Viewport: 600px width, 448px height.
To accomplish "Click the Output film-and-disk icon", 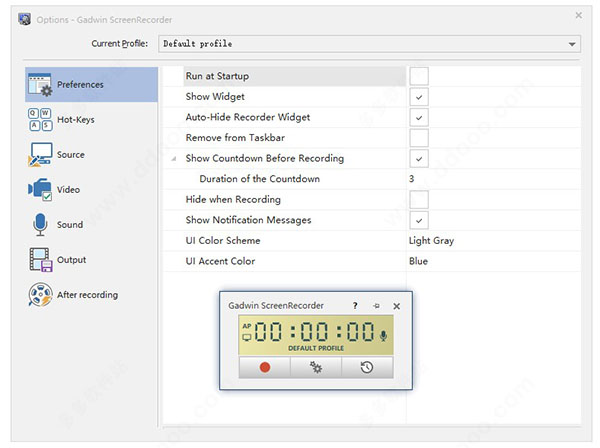I will click(x=40, y=260).
